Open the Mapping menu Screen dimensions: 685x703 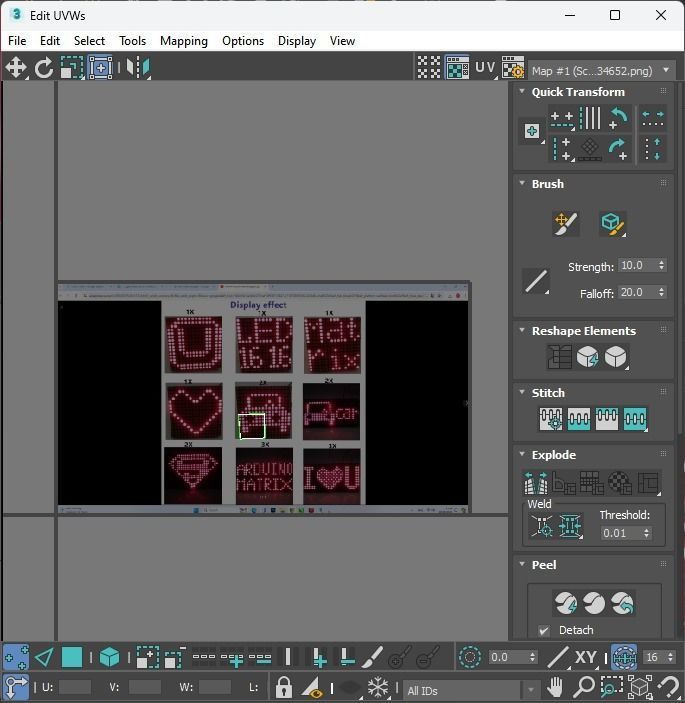184,41
